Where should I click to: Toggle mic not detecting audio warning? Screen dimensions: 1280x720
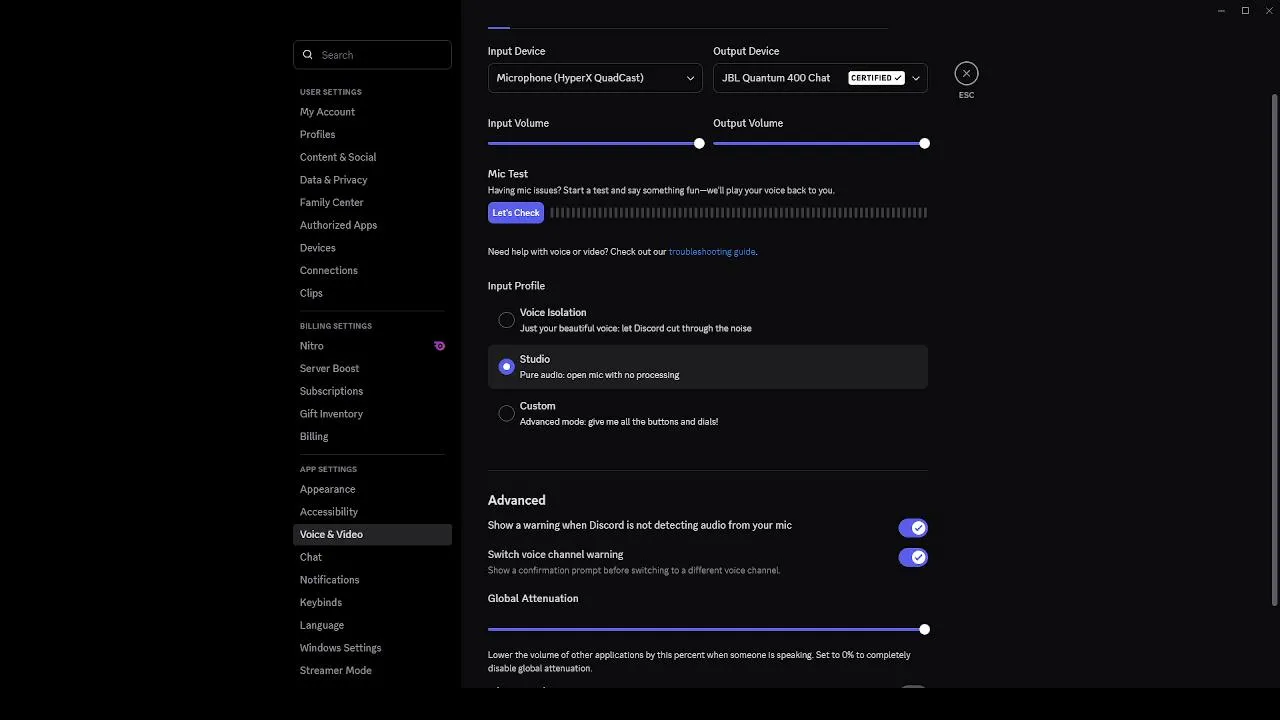pos(913,528)
